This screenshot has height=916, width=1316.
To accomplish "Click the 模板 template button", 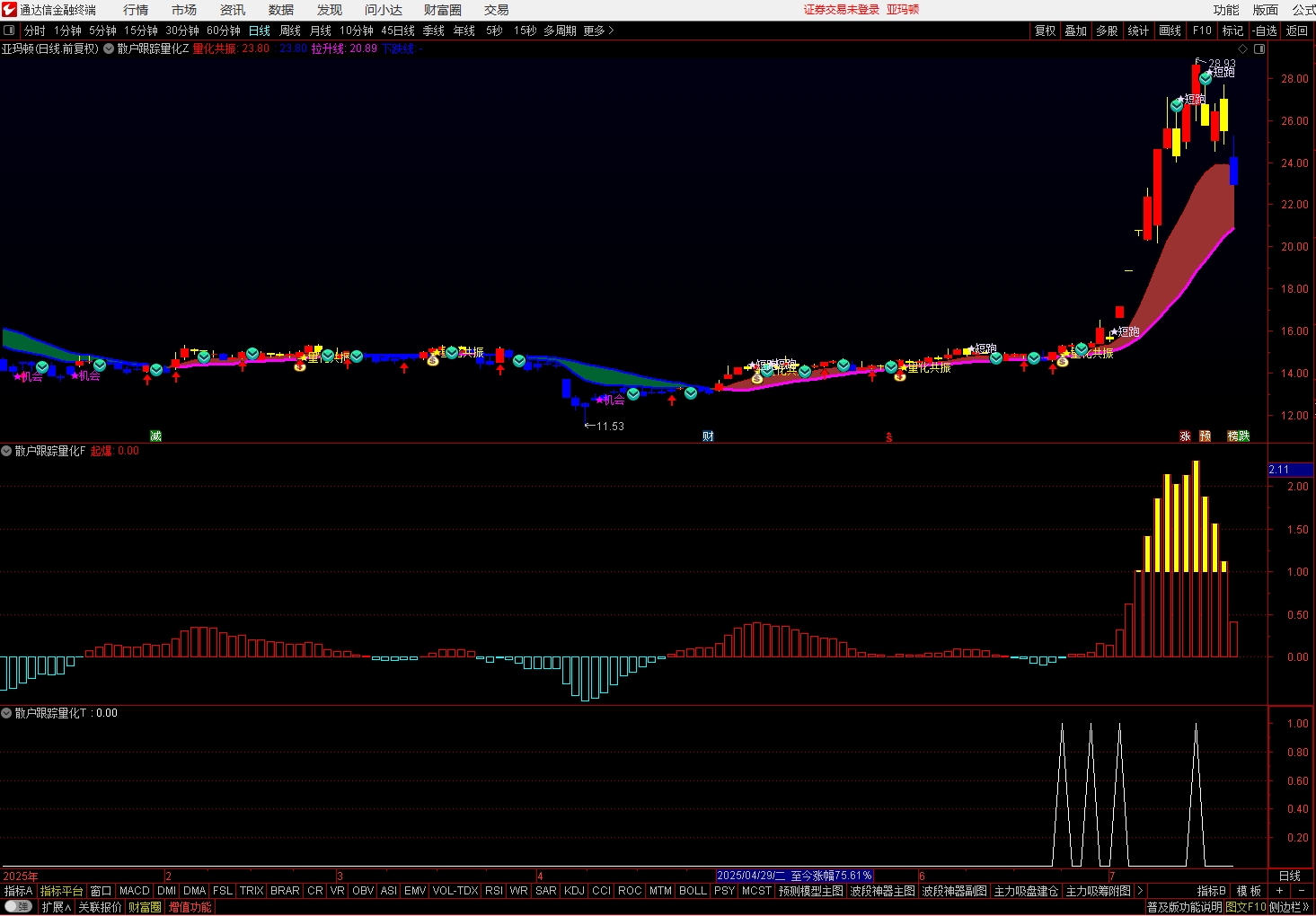I will [x=1249, y=891].
